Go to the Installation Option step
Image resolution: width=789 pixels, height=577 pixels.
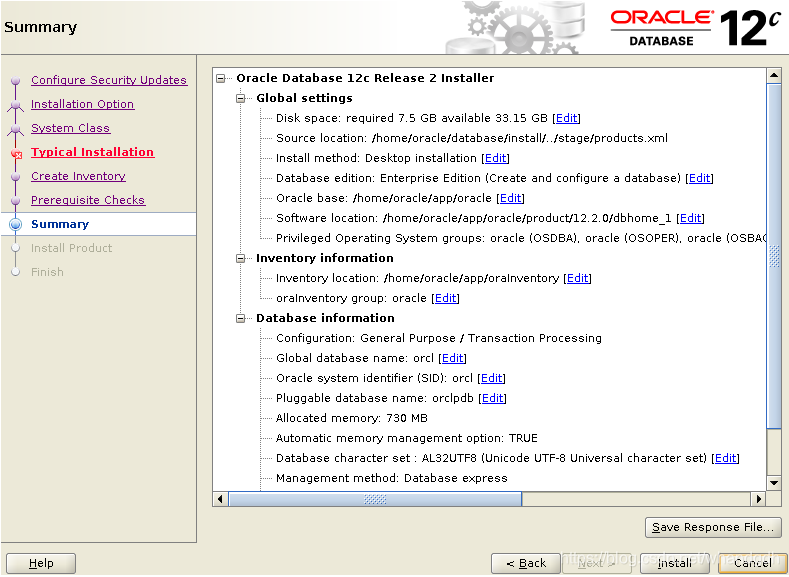pos(83,104)
